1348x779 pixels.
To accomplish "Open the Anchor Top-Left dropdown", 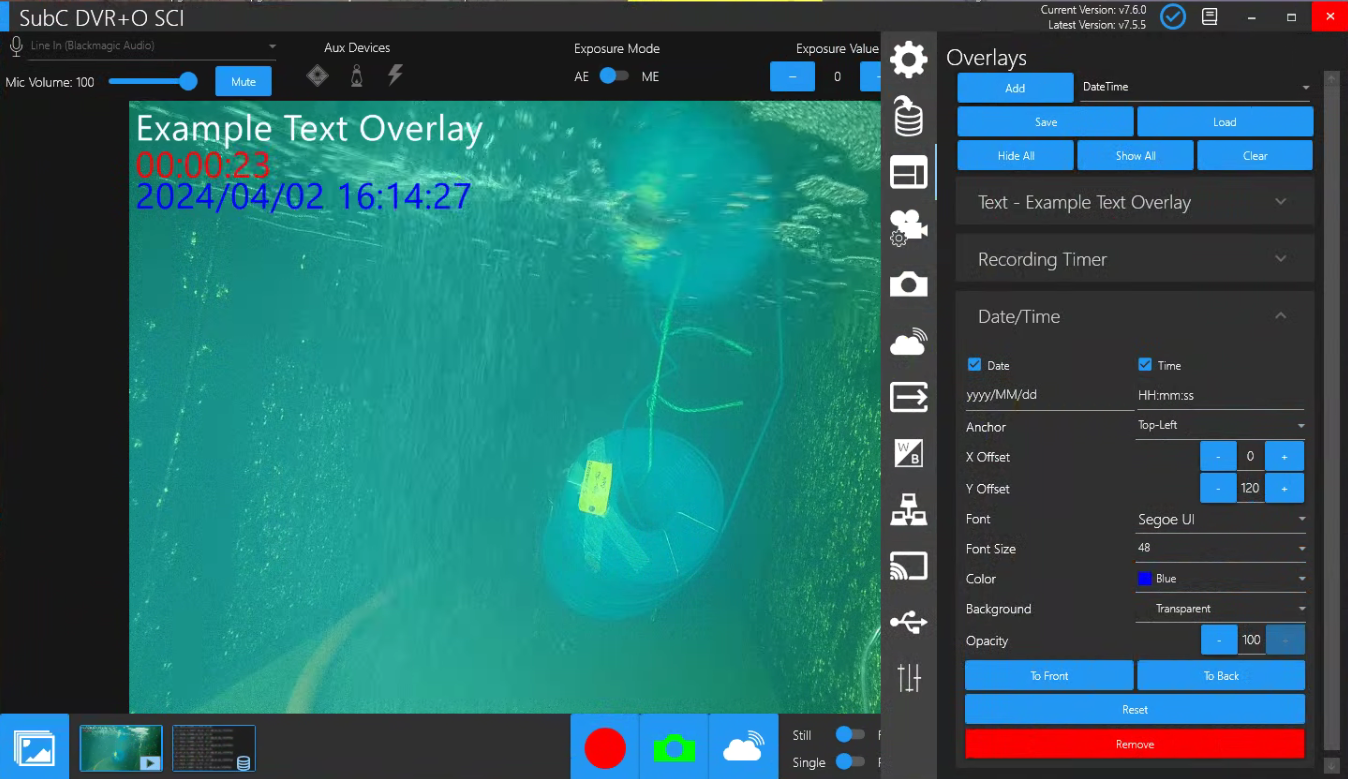I will pyautogui.click(x=1220, y=426).
